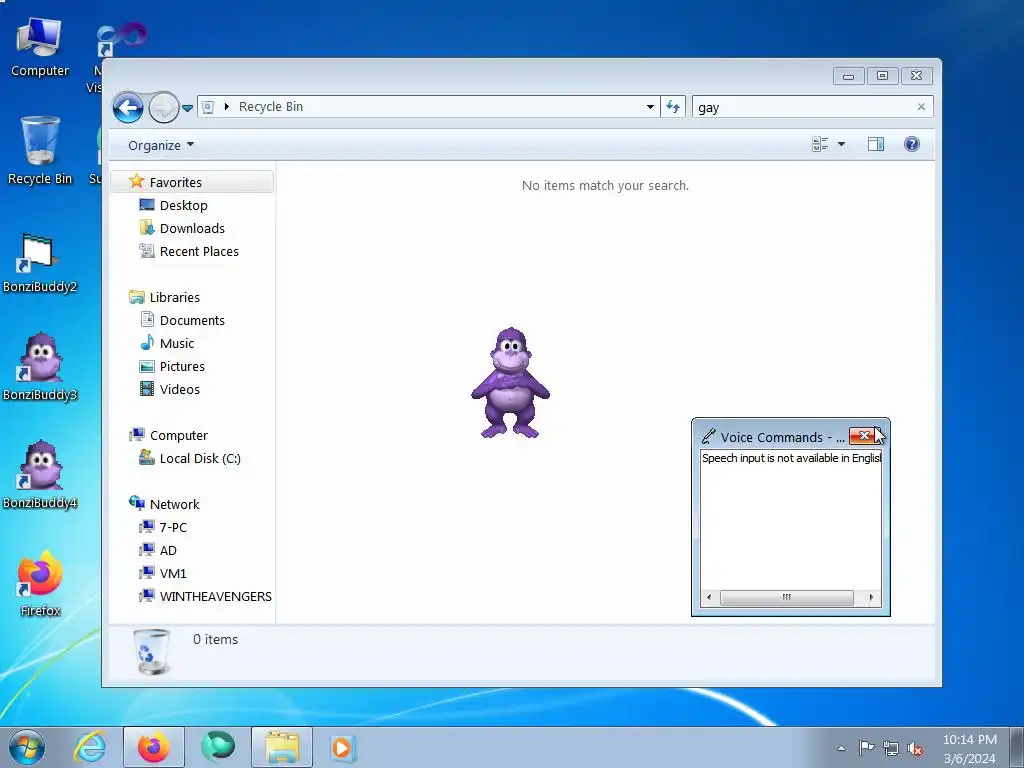This screenshot has width=1024, height=768.
Task: Select Libraries in navigation pane
Action: 174,297
